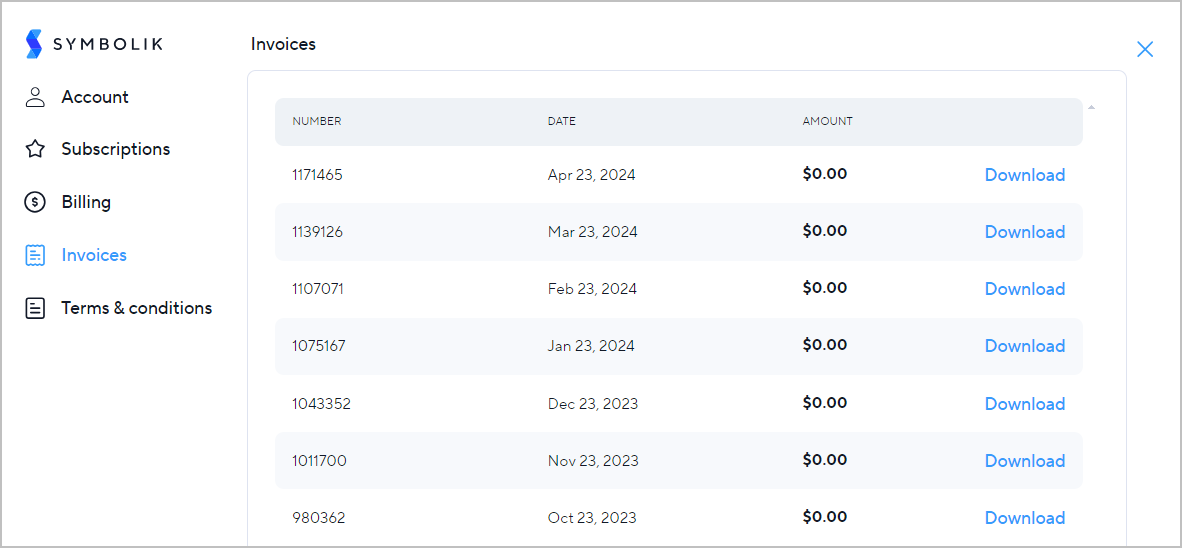Click the Terms & conditions document icon

click(35, 308)
